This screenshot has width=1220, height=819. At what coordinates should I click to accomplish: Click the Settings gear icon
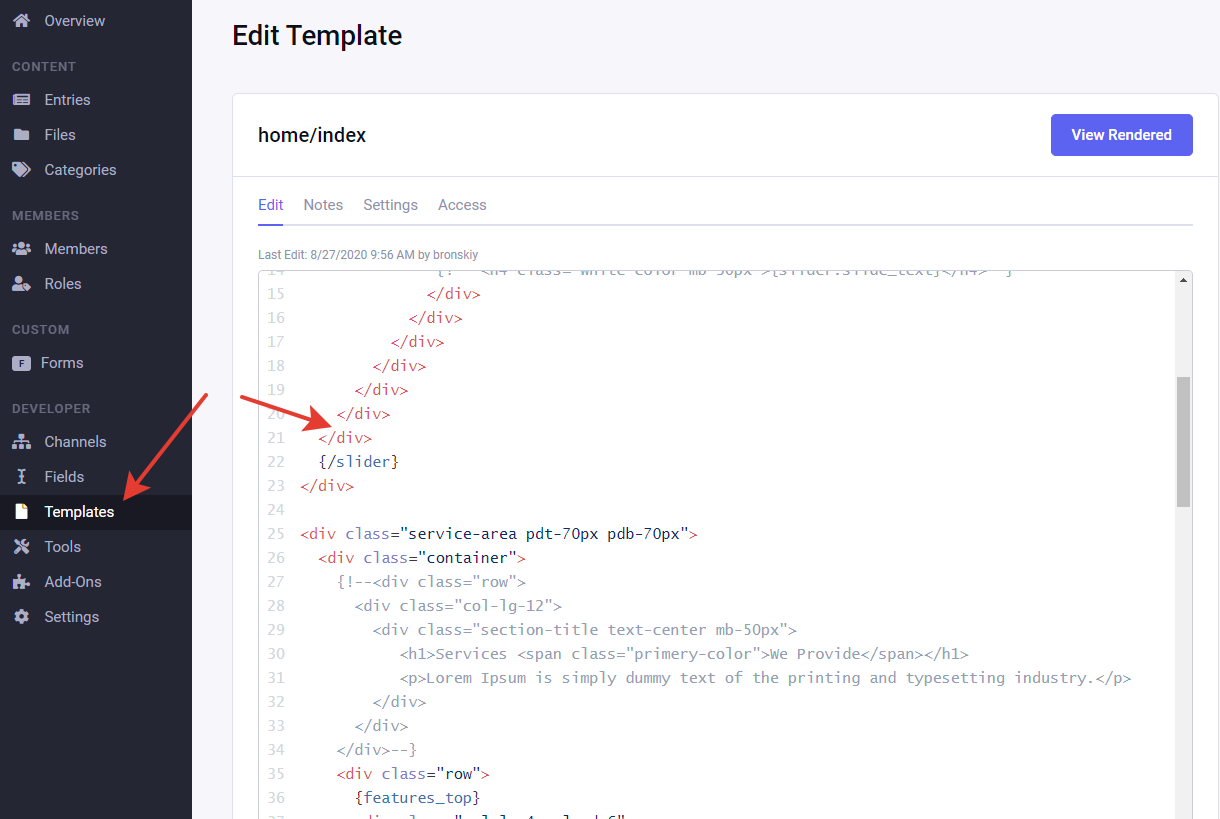pyautogui.click(x=21, y=617)
